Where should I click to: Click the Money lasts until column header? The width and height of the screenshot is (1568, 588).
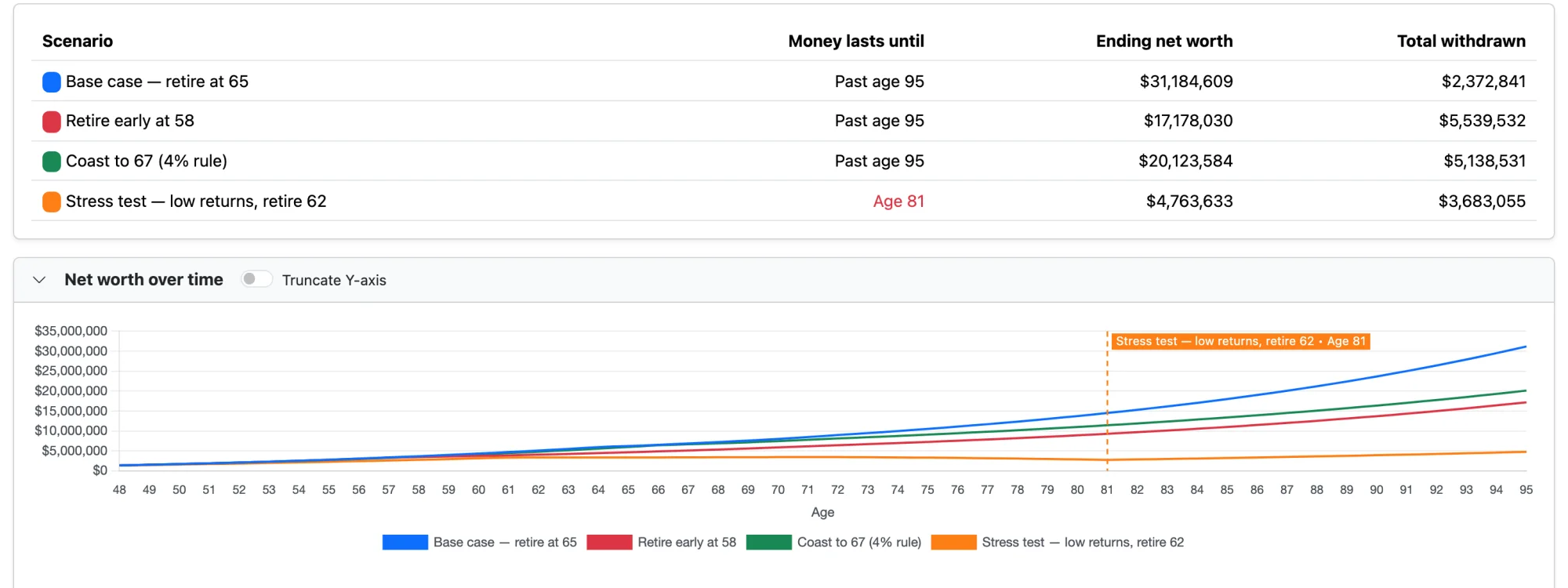pyautogui.click(x=856, y=41)
